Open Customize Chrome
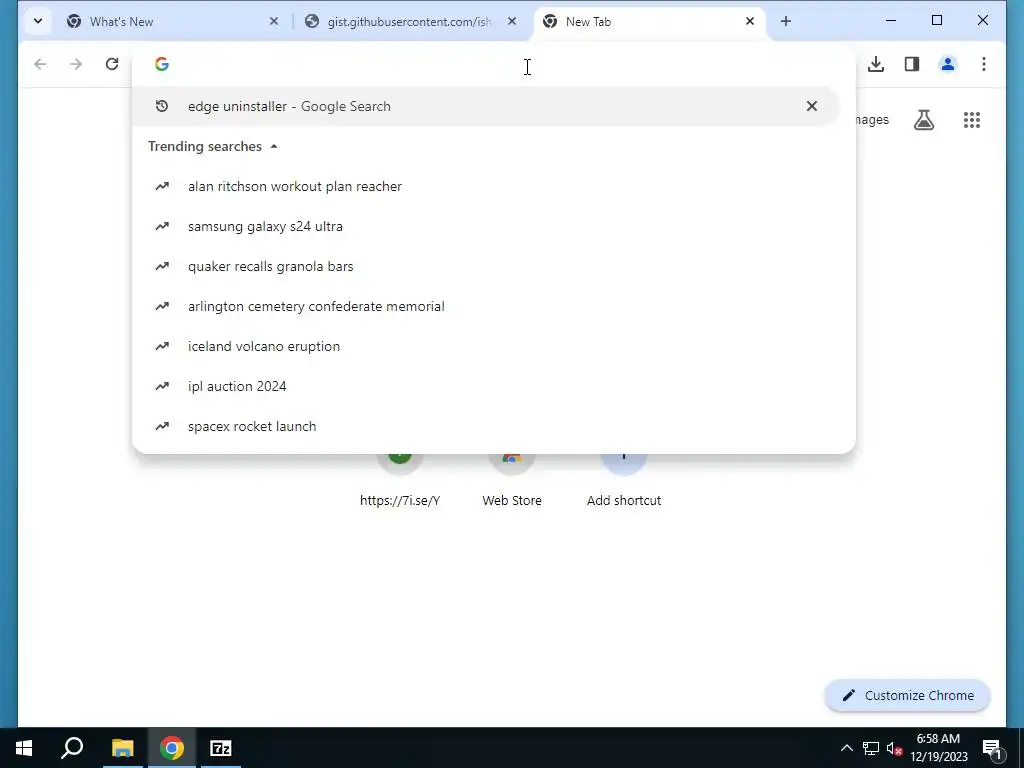 pyautogui.click(x=908, y=696)
